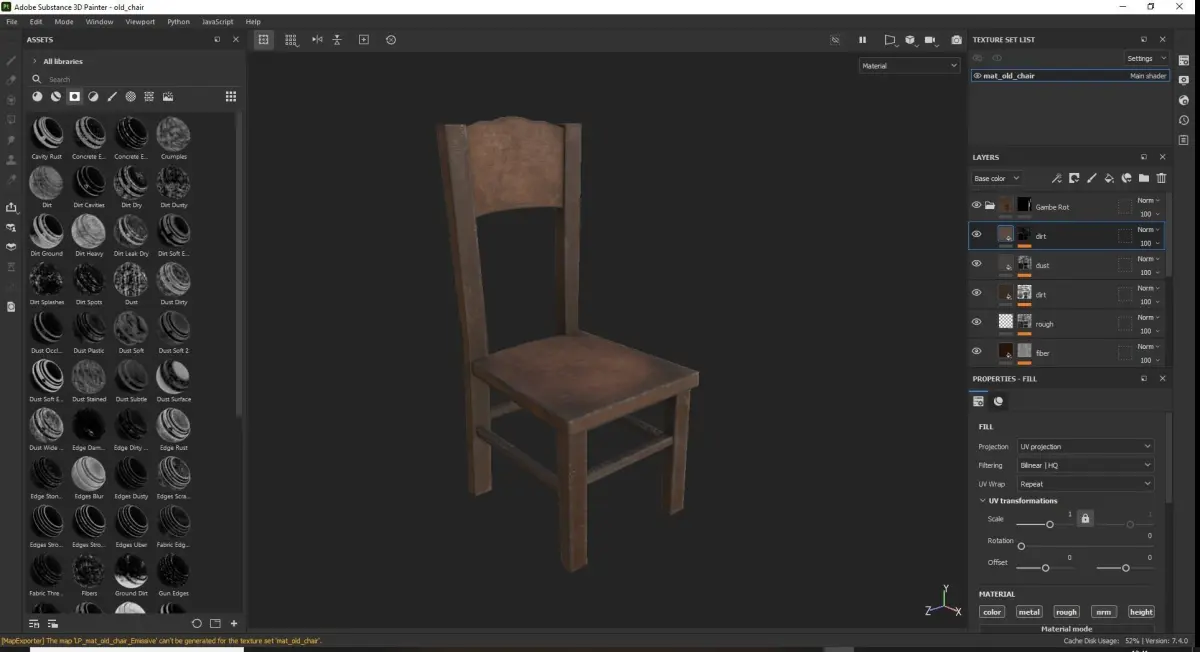Image resolution: width=1200 pixels, height=652 pixels.
Task: Select the Polygon fill tool in left toolbar
Action: point(11,120)
